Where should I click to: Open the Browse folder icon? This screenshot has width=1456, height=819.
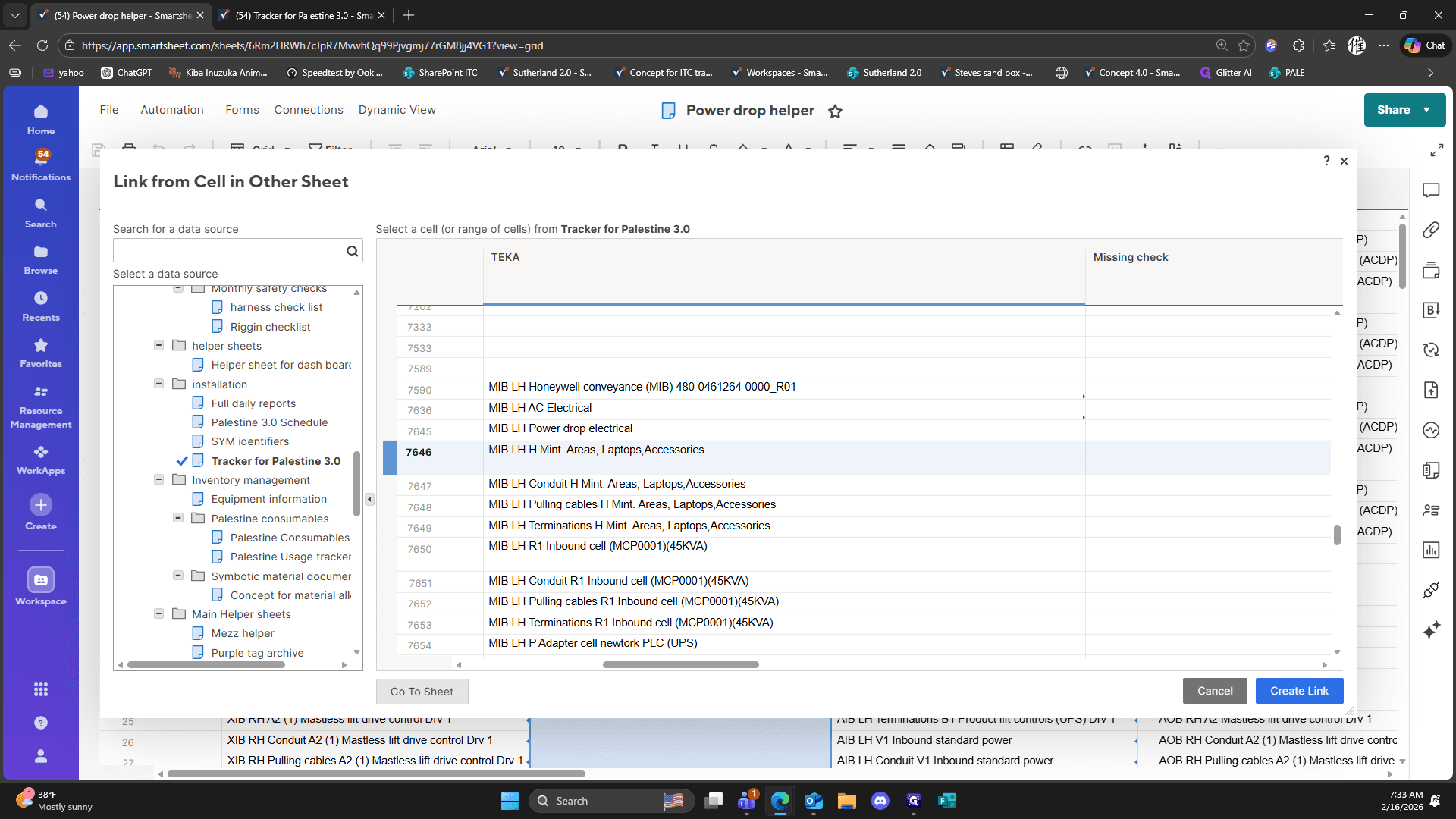(x=41, y=252)
